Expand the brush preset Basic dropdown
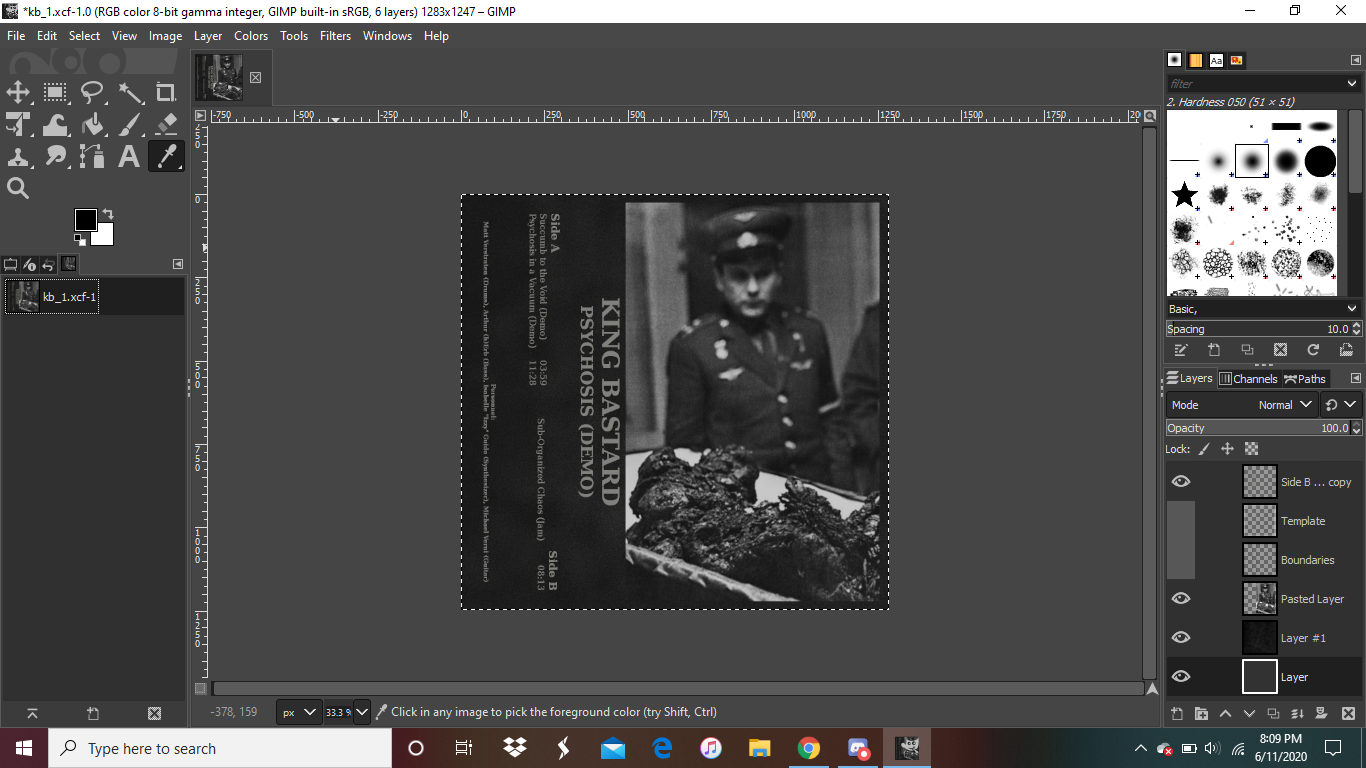This screenshot has height=768, width=1366. [1352, 309]
